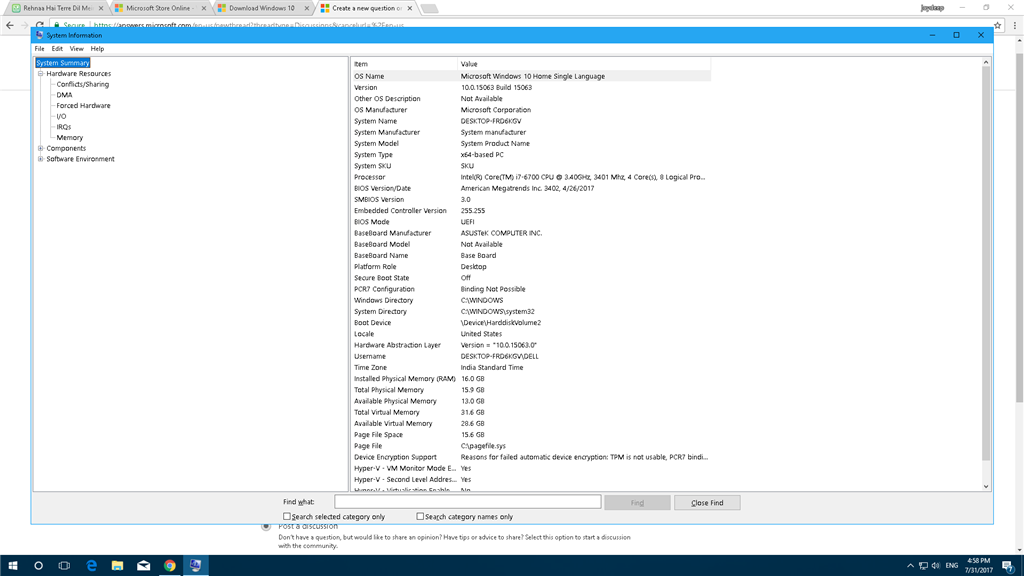Close the Create a new question tab
The image size is (1024, 576).
pos(409,8)
